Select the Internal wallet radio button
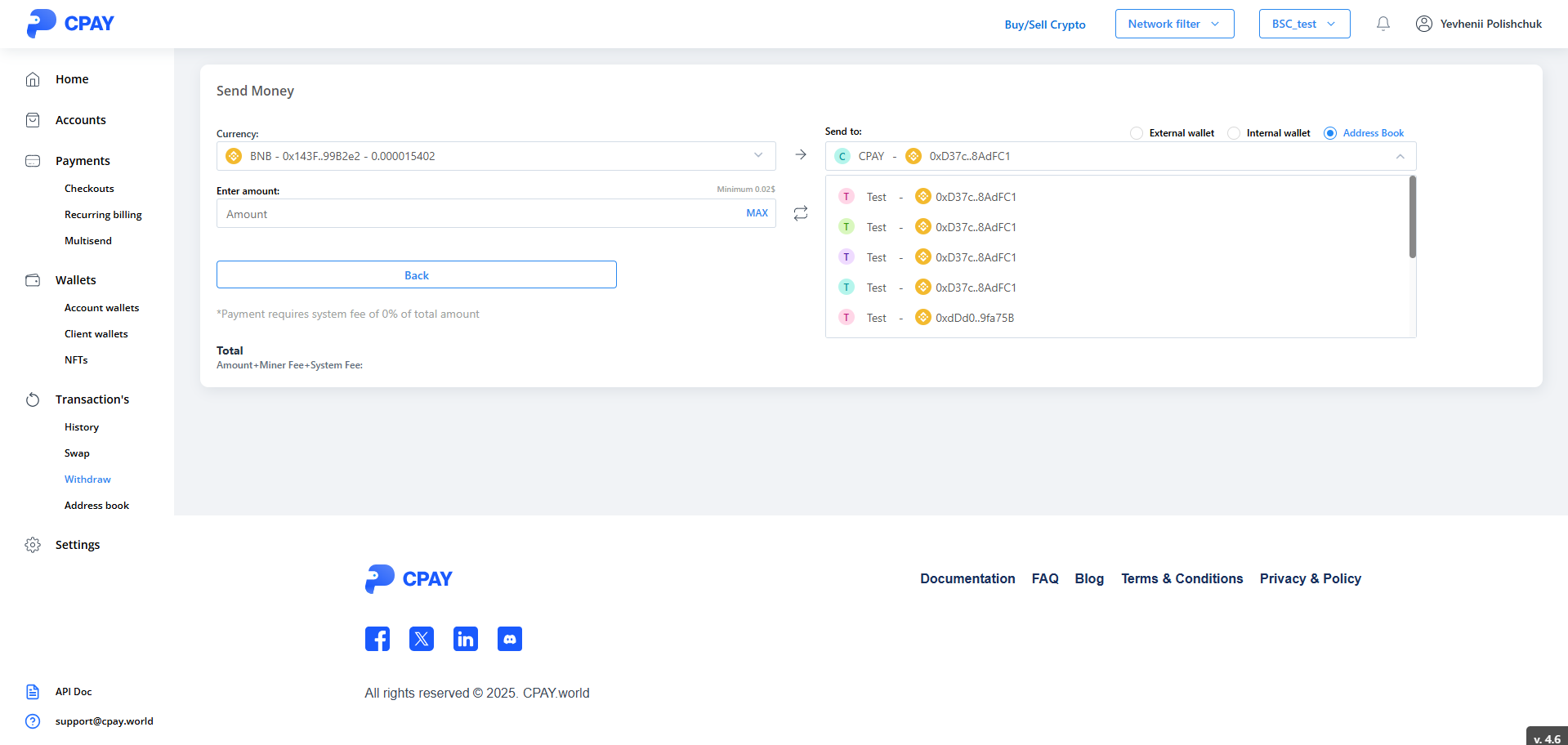This screenshot has height=745, width=1568. pos(1234,133)
